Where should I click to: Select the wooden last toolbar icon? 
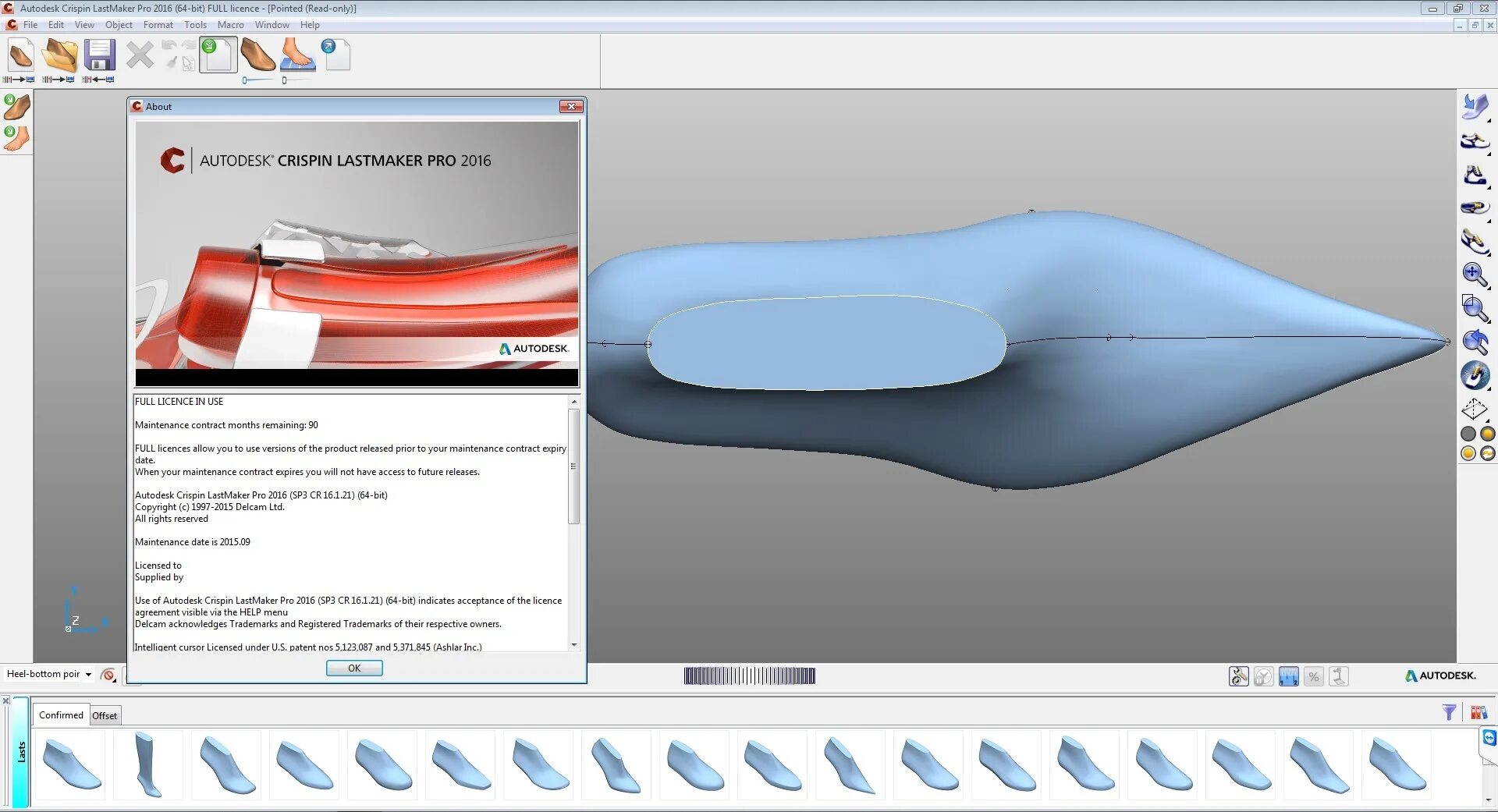click(257, 55)
